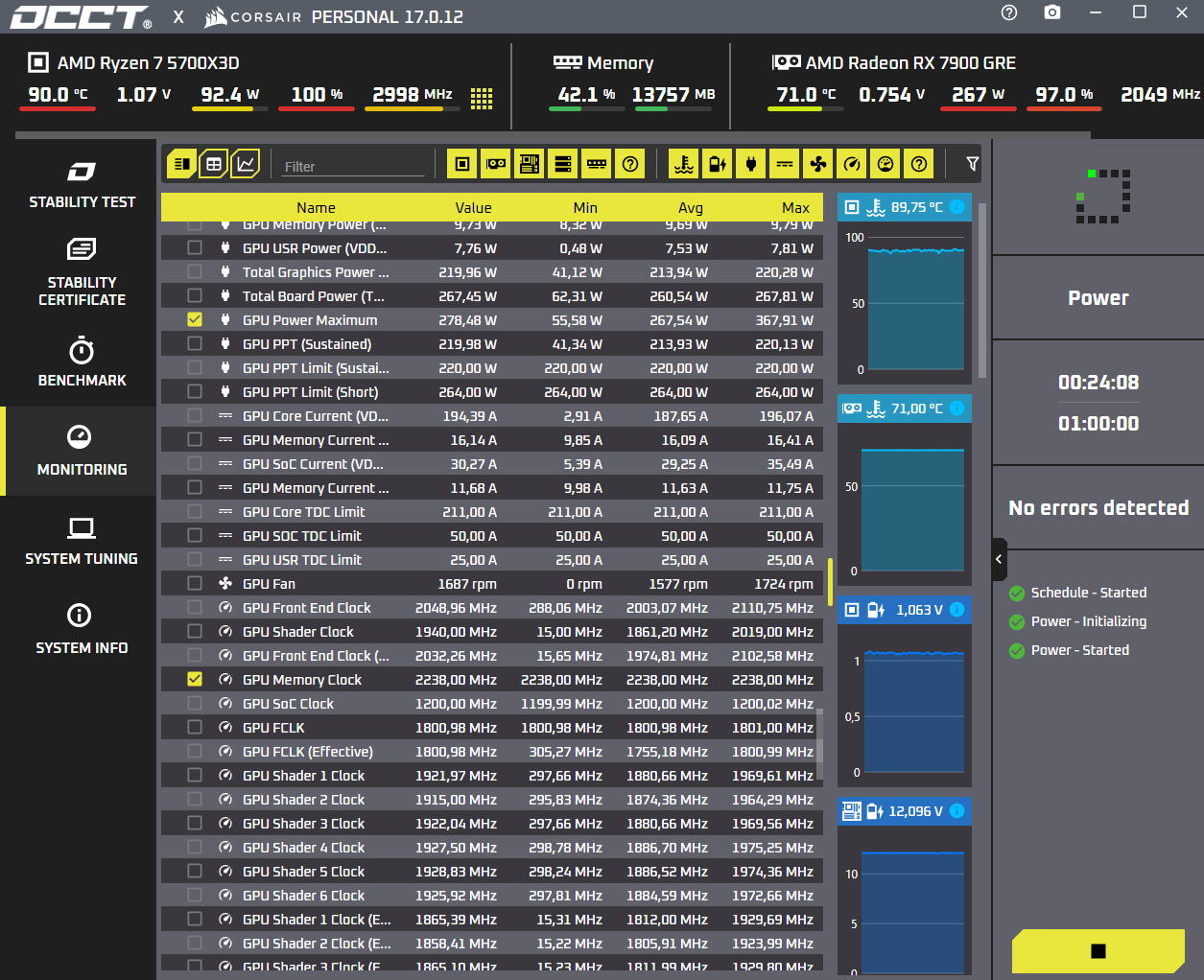
Task: Check the Total Graphics Power checkbox
Action: coord(195,271)
